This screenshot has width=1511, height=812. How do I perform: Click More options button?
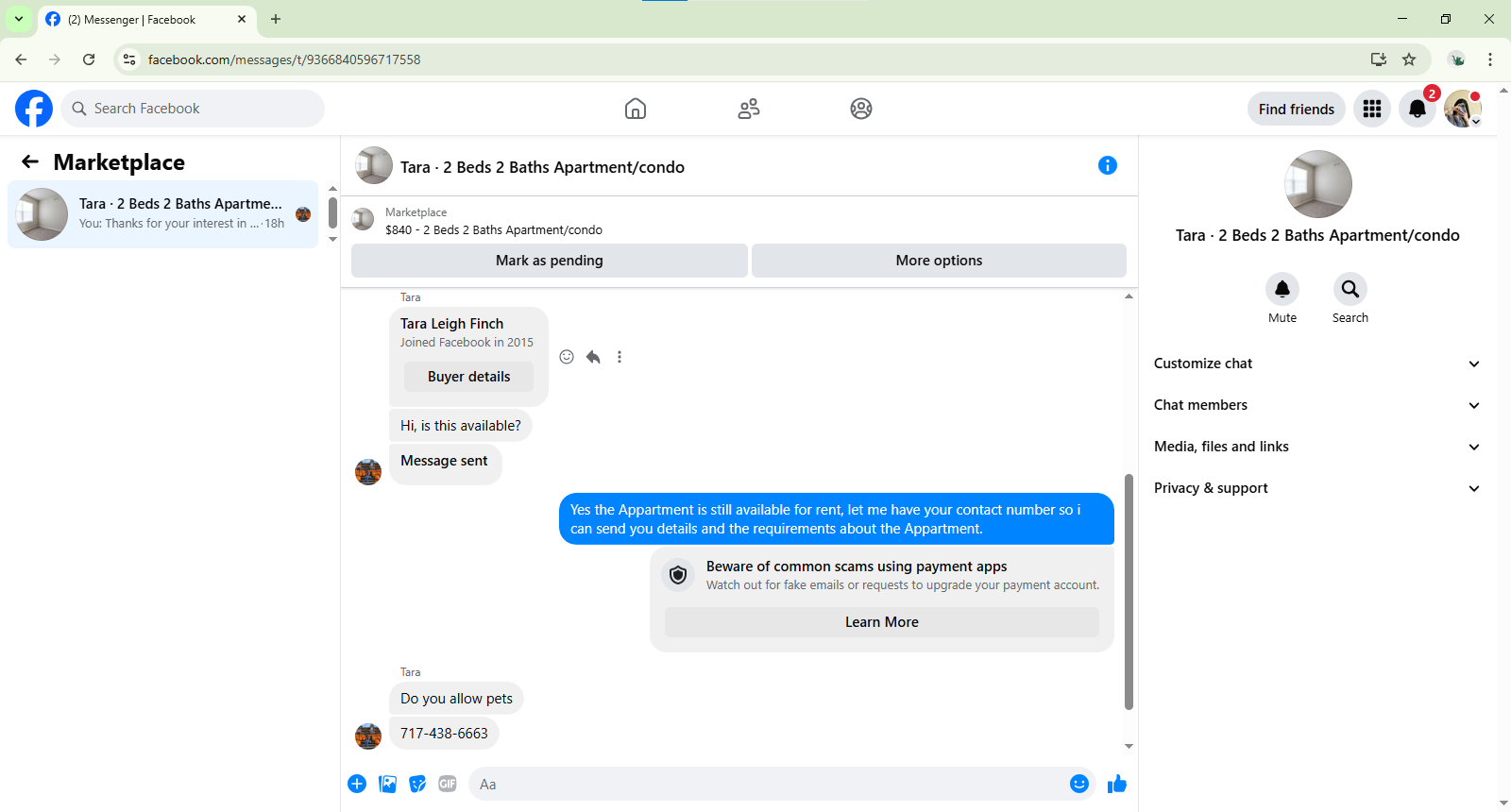coord(939,261)
